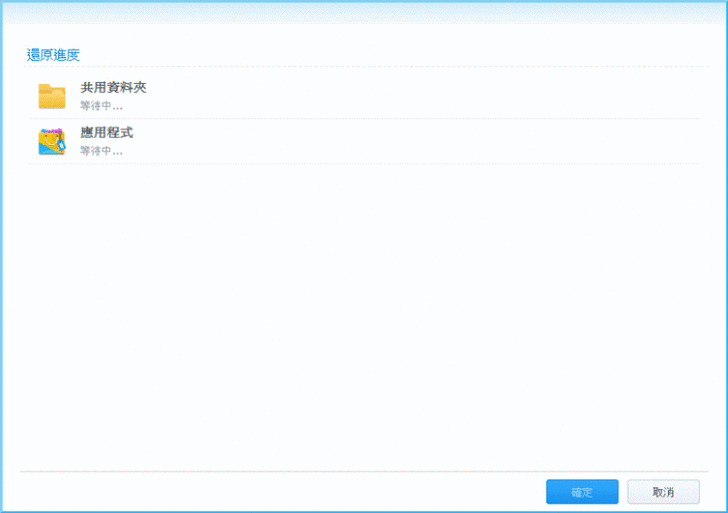Click the 還原進度 heading

click(53, 55)
